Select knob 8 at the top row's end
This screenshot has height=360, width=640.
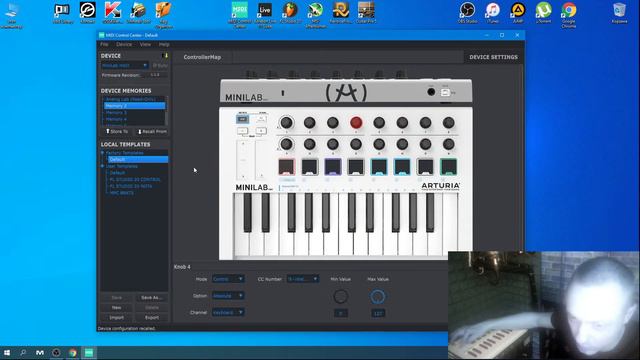448,122
